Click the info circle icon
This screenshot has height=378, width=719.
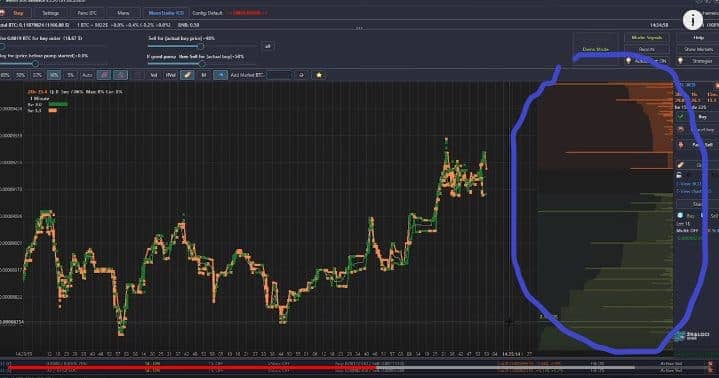pos(692,20)
